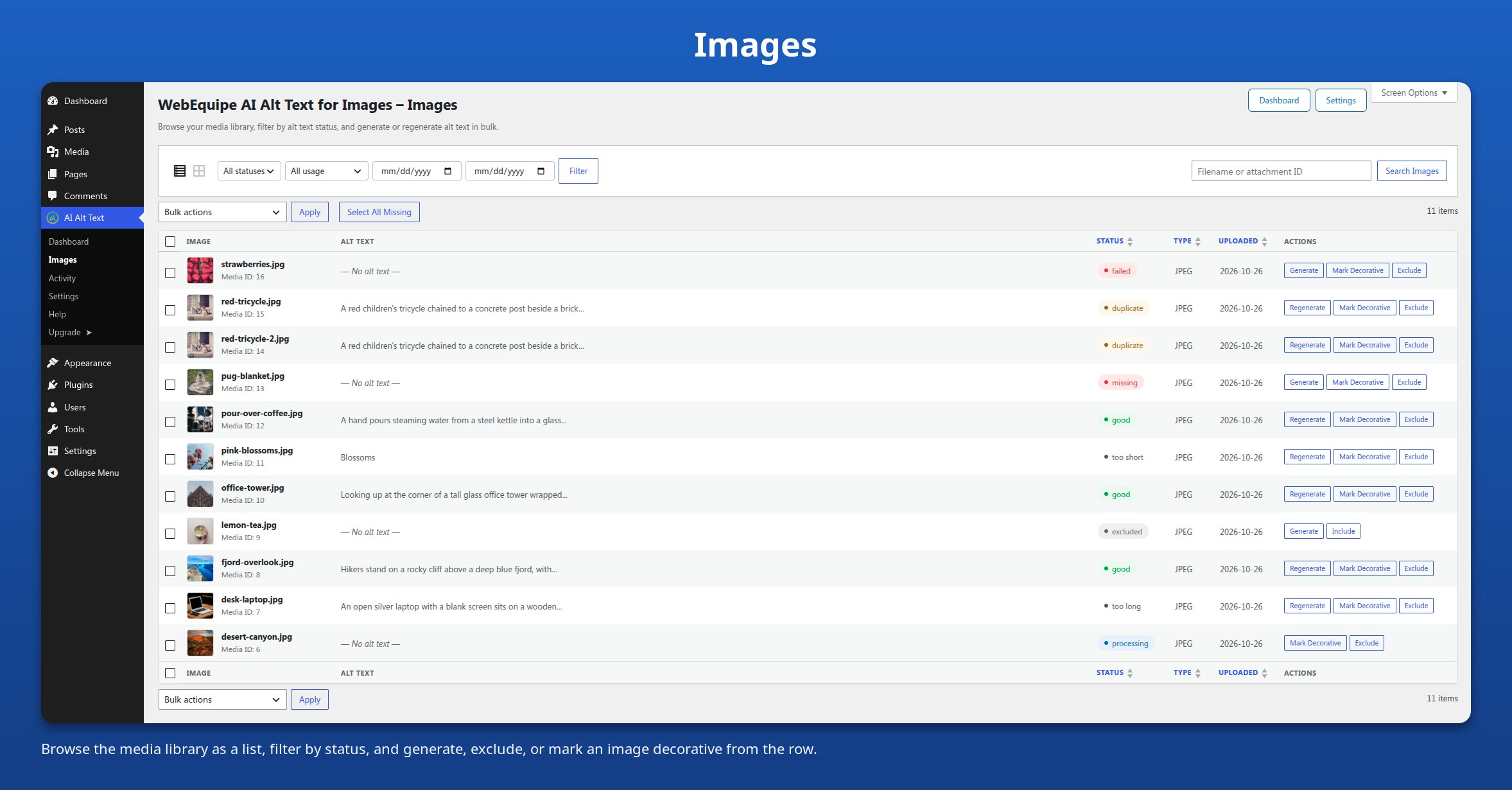The width and height of the screenshot is (1512, 790).
Task: Expand Screen Options panel
Action: 1414,92
